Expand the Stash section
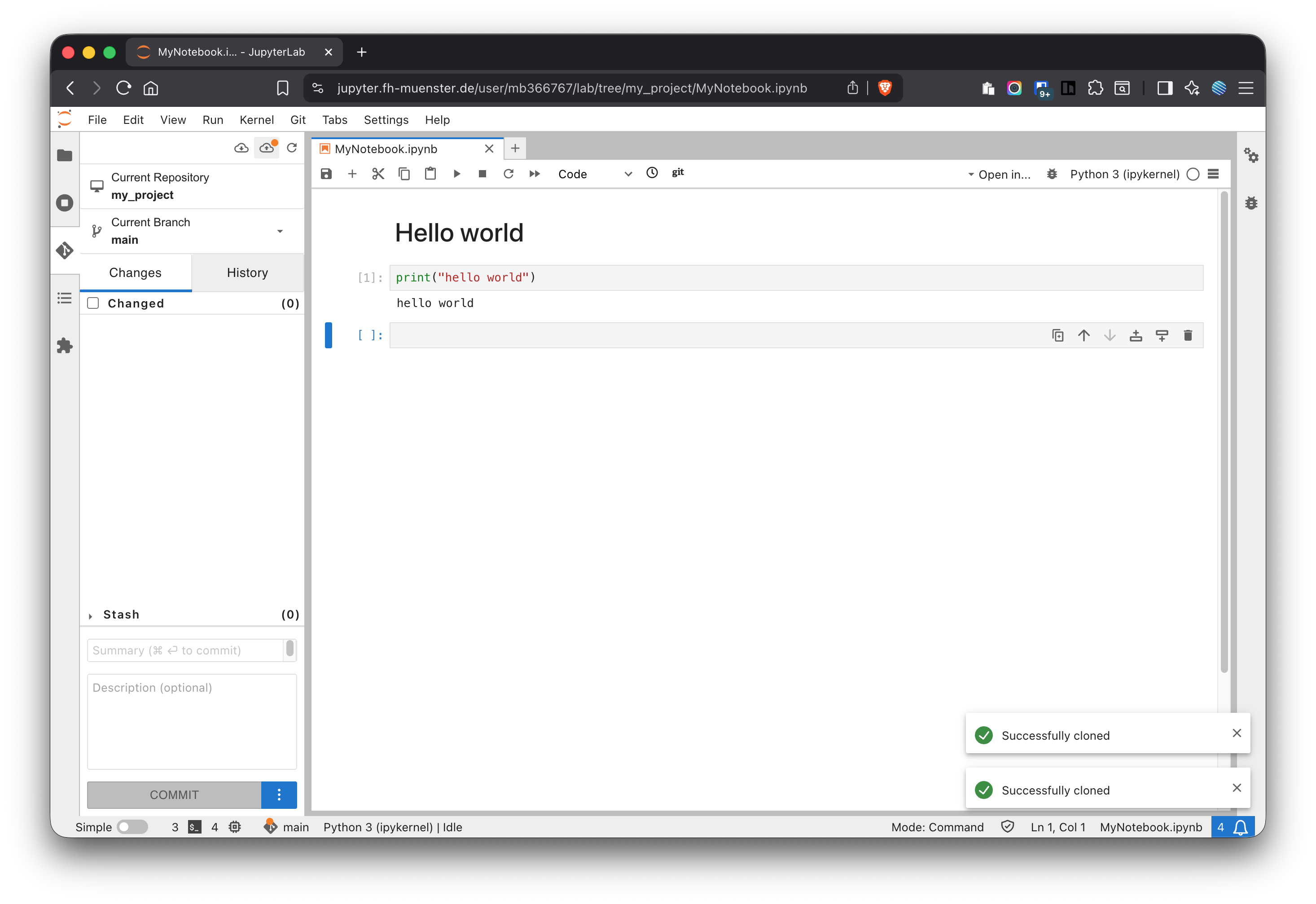Screen dimensions: 1316x904 91,615
